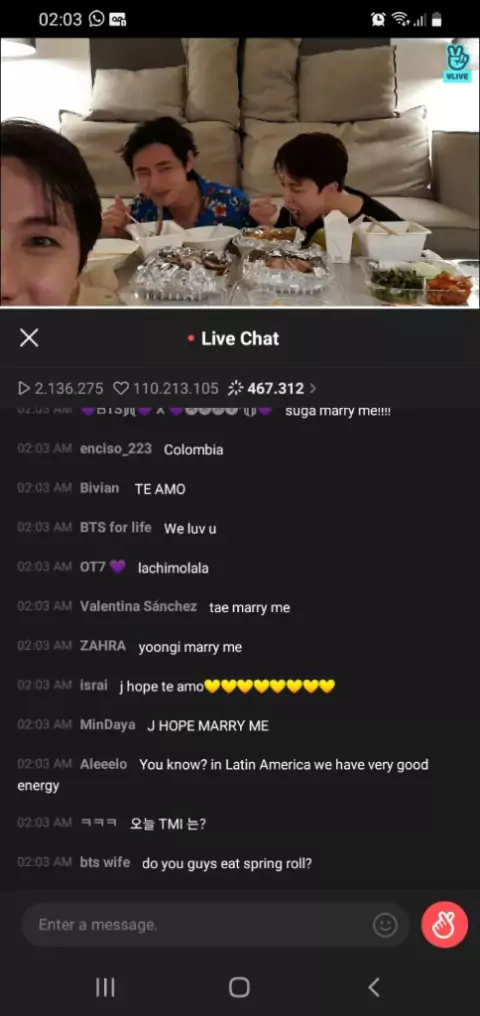Tap the live video stream area
Viewport: 480px width, 1016px height.
tap(240, 172)
